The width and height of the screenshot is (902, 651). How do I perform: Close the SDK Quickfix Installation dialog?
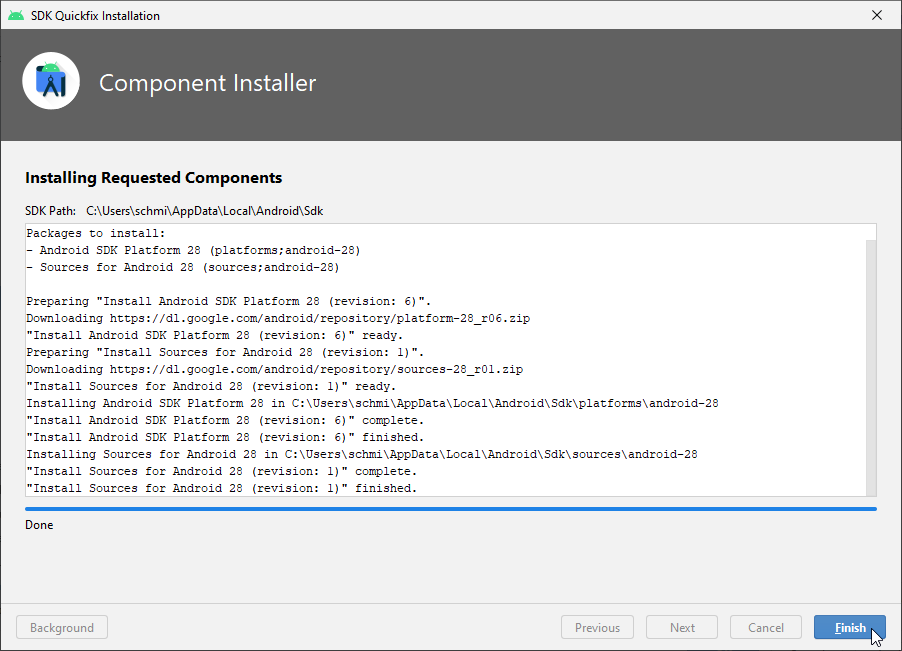(877, 16)
